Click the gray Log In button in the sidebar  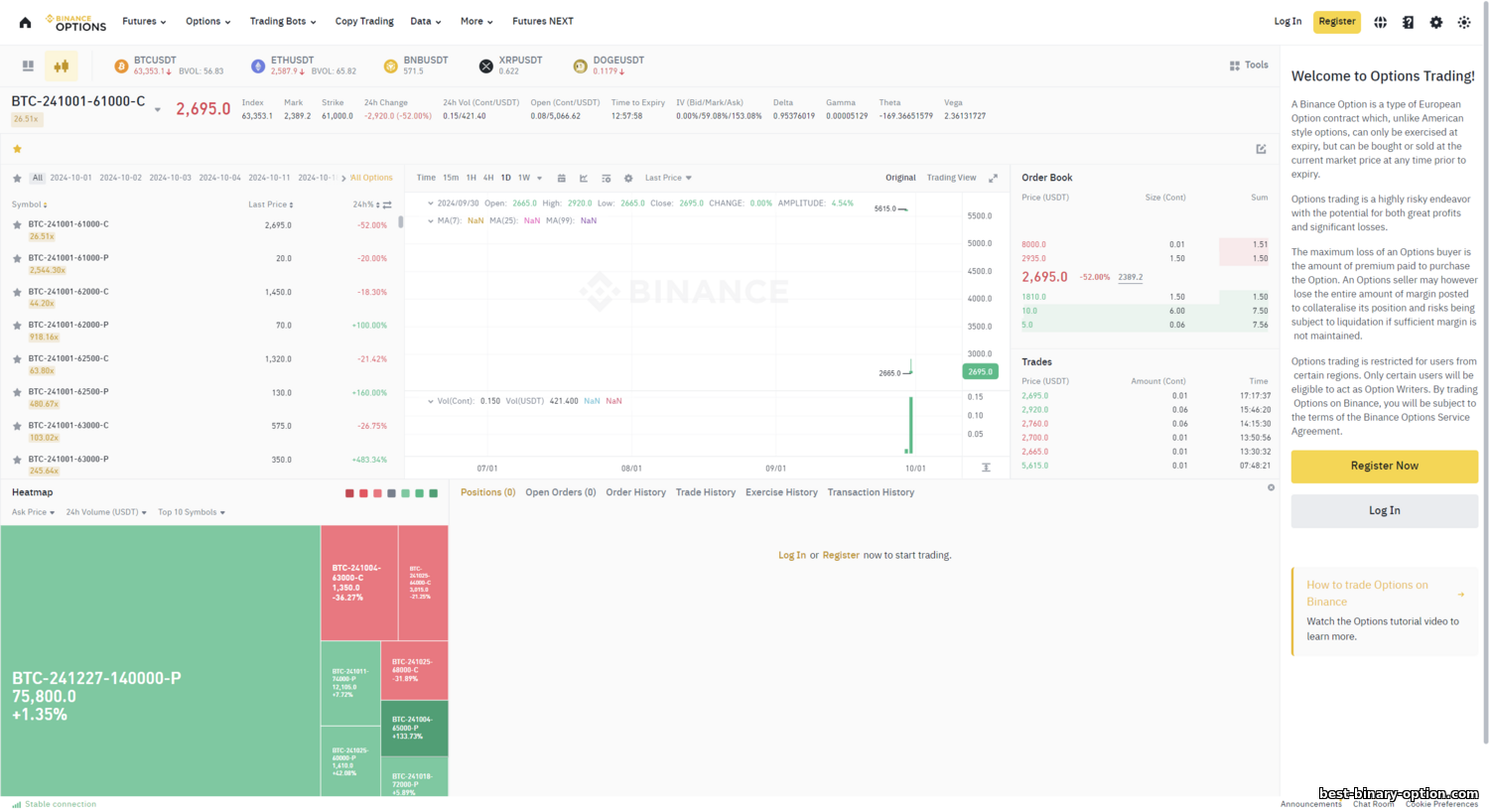pyautogui.click(x=1384, y=511)
